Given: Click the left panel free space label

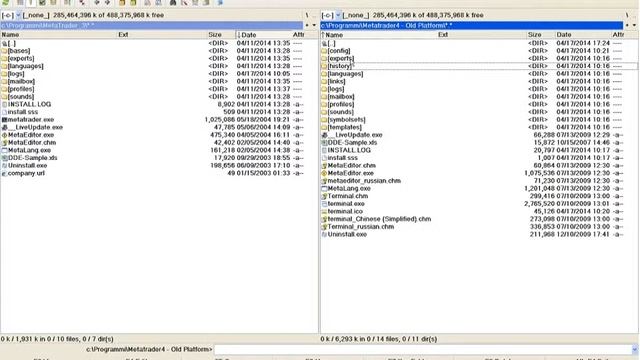Looking at the screenshot, I should 109,15.
